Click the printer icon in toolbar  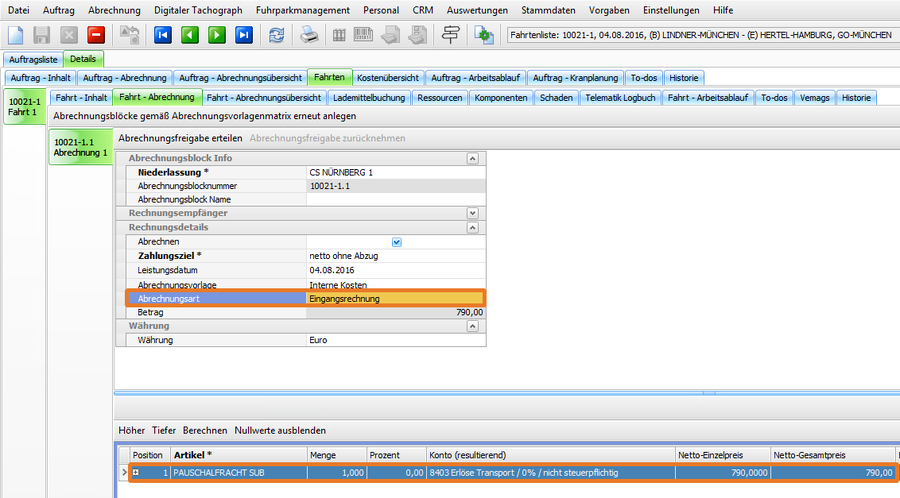[x=310, y=35]
